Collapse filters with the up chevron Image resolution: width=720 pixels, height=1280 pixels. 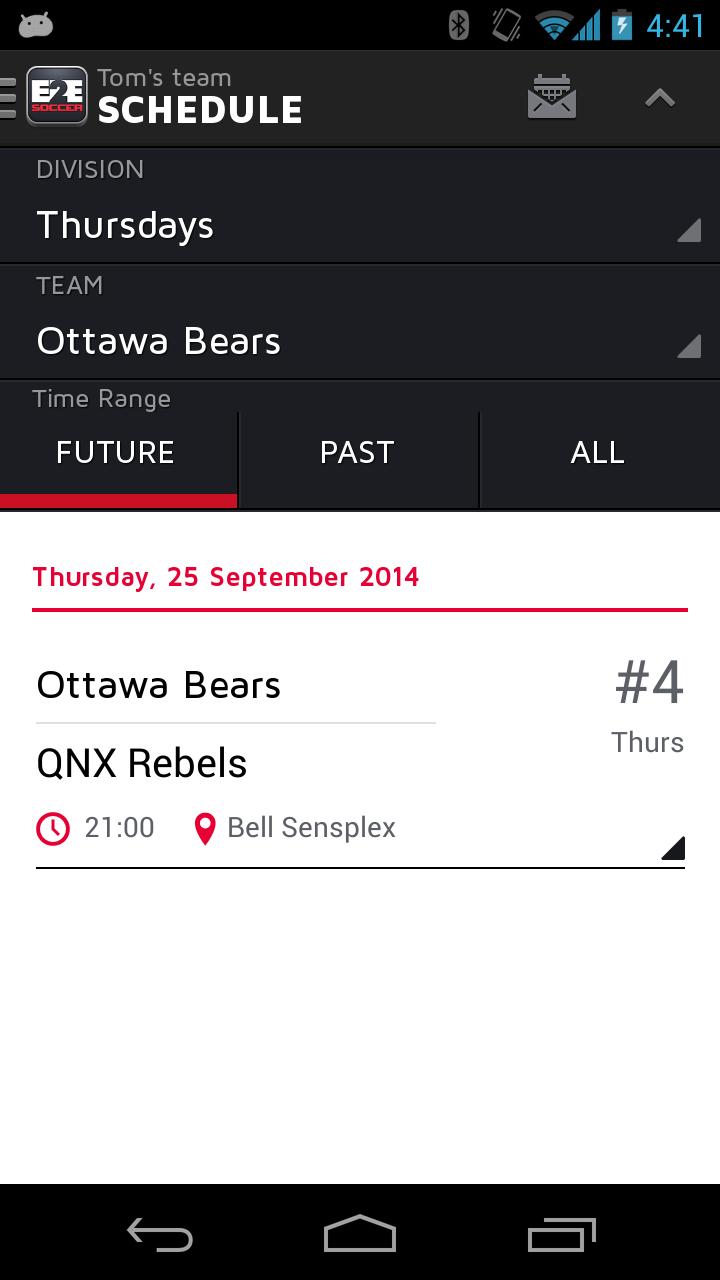pyautogui.click(x=660, y=98)
